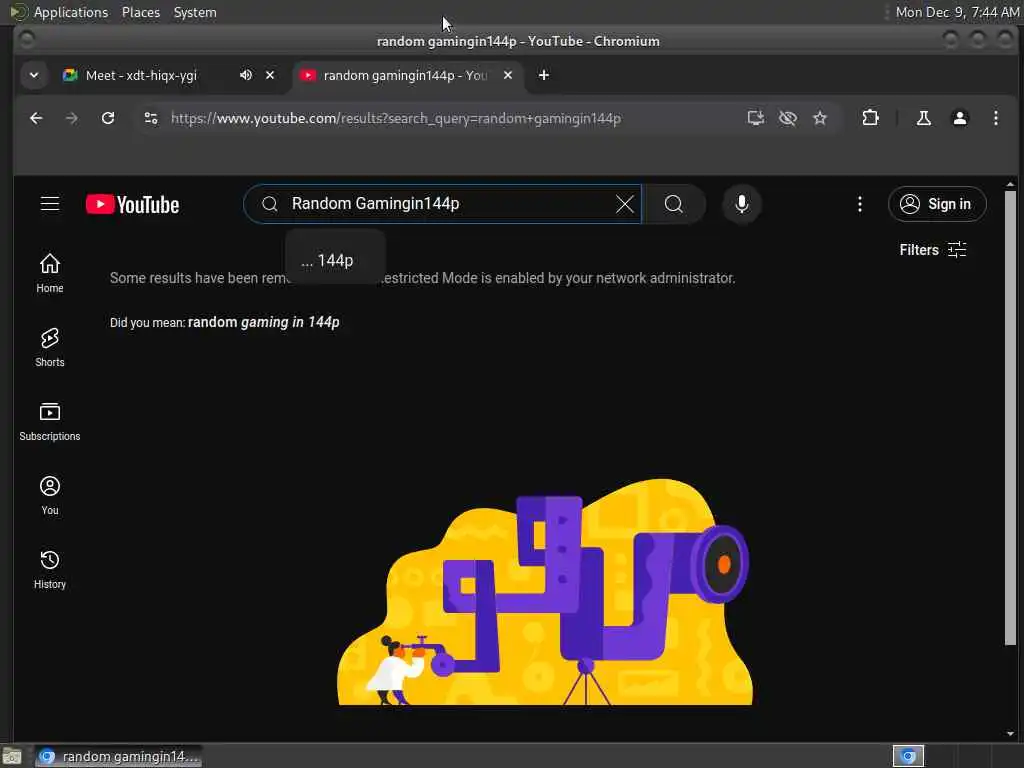Open the YouTube hamburger guide menu
Viewport: 1024px width, 768px height.
[x=50, y=204]
